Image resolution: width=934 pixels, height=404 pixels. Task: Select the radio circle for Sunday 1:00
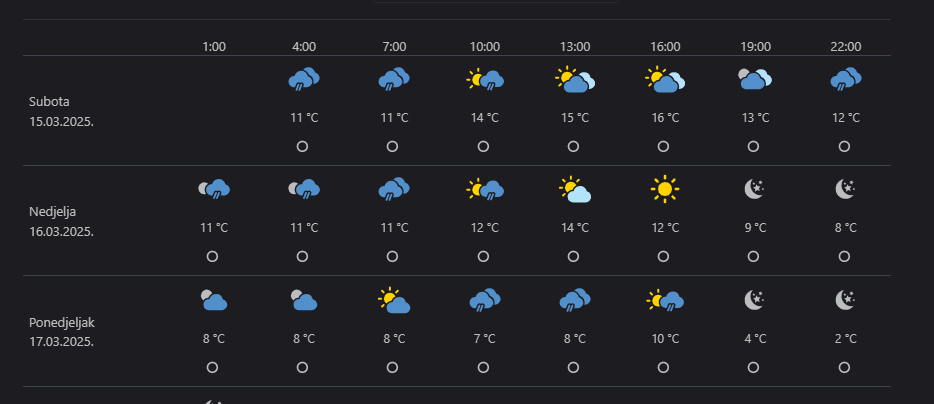pos(212,257)
